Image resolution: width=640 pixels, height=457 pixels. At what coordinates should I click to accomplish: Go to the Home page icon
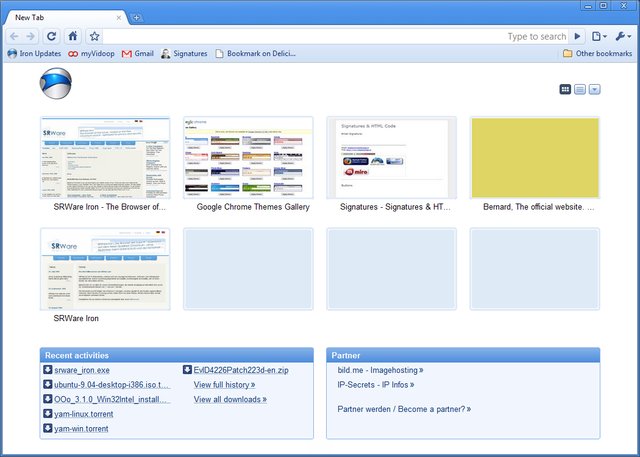73,37
